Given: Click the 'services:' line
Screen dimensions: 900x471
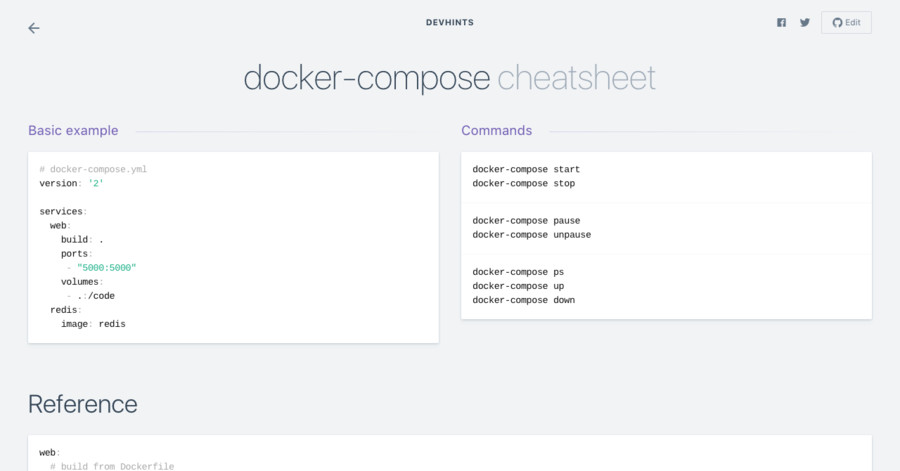Looking at the screenshot, I should [63, 212].
